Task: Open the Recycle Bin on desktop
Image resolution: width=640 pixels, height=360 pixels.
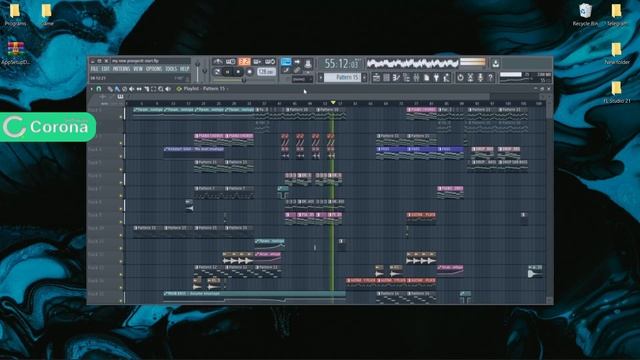Action: click(585, 15)
